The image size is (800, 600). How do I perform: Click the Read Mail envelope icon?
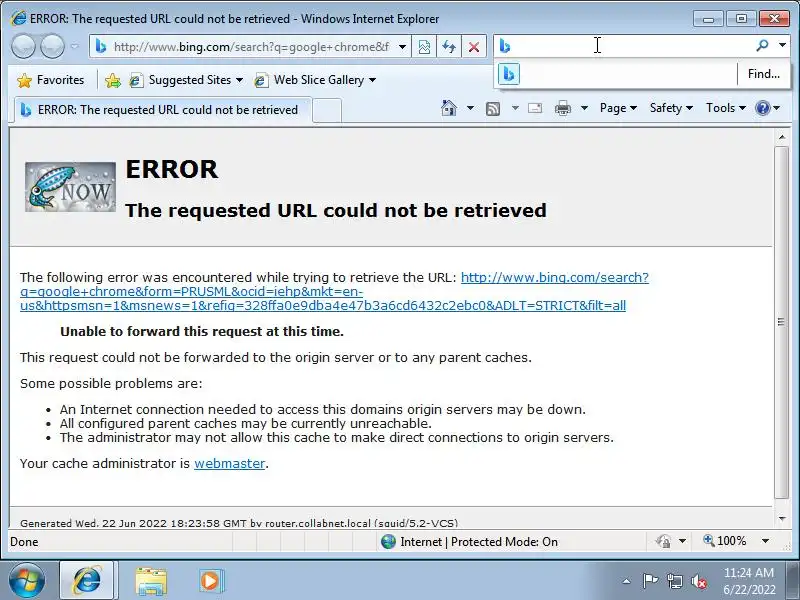pos(535,108)
